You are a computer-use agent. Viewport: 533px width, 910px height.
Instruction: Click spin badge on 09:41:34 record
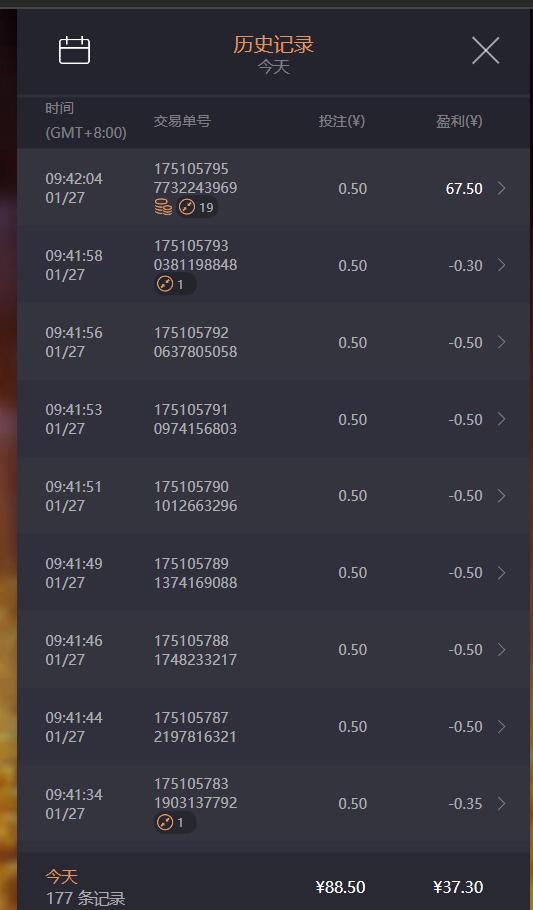pyautogui.click(x=175, y=822)
